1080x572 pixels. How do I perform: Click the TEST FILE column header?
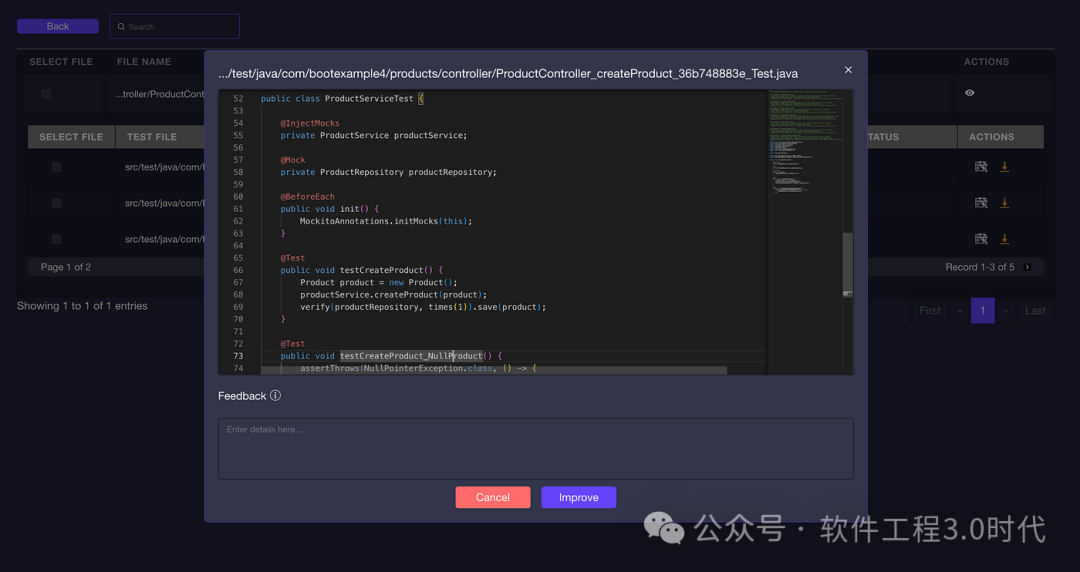(x=152, y=136)
